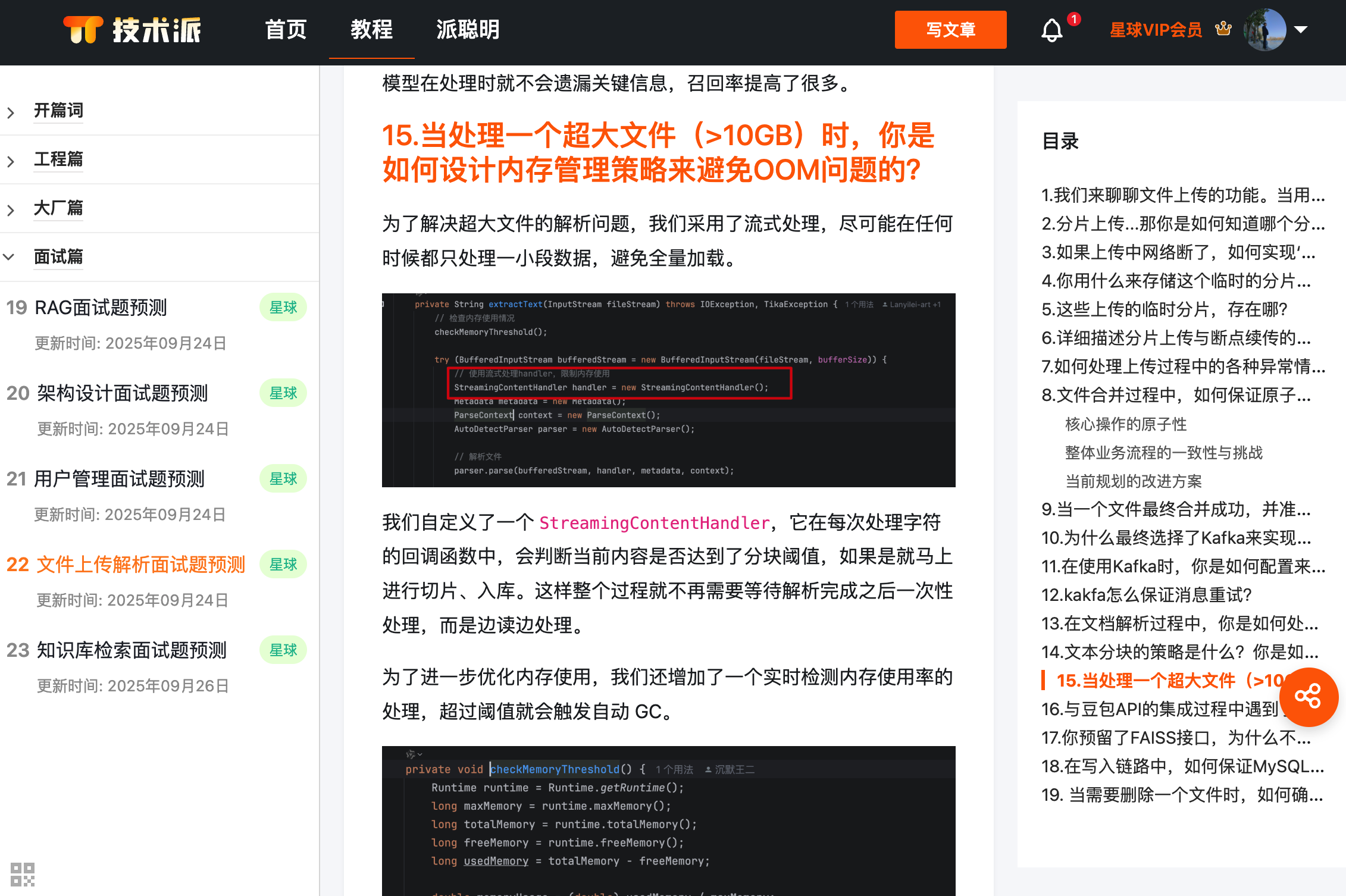Switch to the 派聪明 tab
Image resolution: width=1346 pixels, height=896 pixels.
coord(468,30)
